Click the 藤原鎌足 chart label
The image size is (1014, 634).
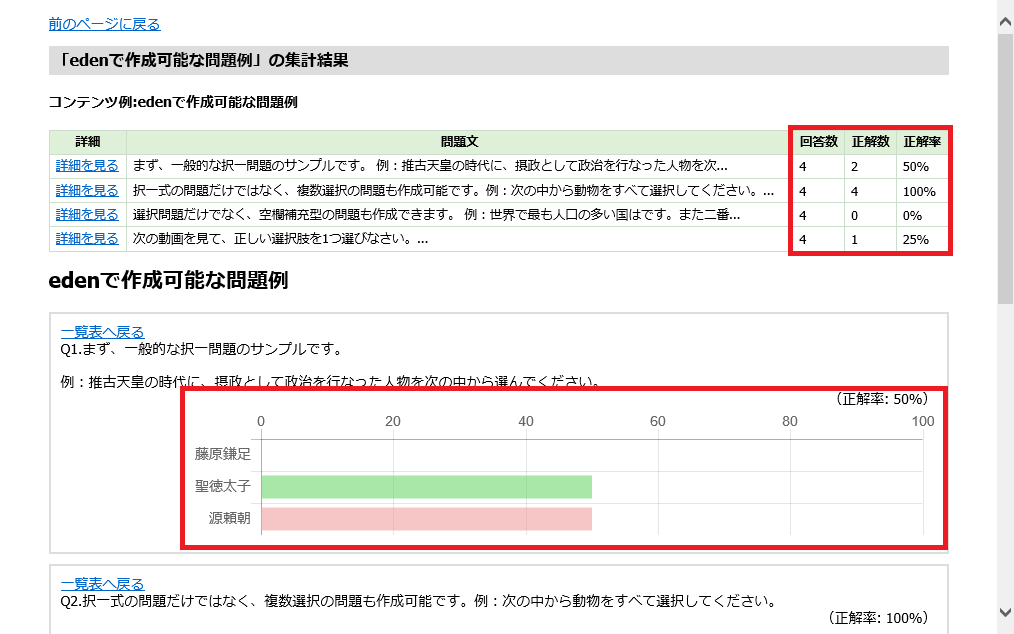click(x=222, y=454)
